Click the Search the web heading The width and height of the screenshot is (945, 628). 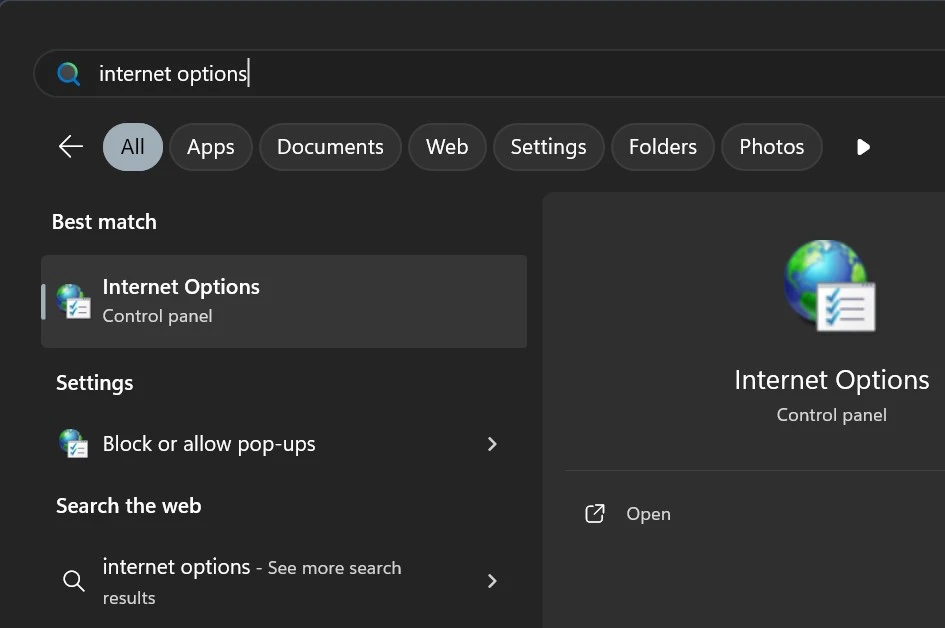(128, 506)
